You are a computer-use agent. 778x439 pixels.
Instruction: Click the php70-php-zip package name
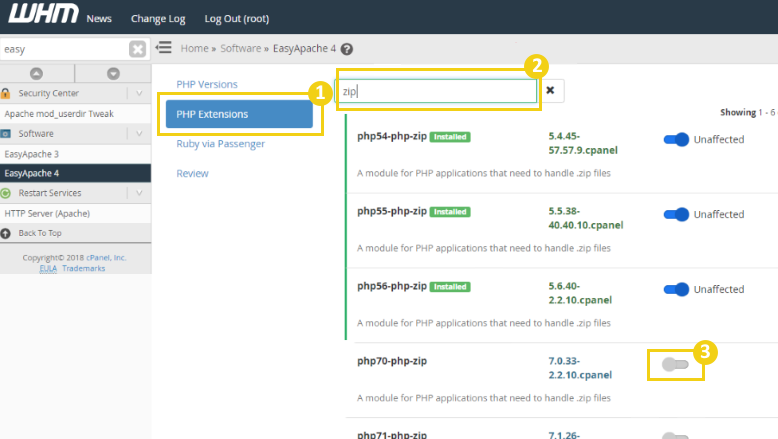coord(391,361)
